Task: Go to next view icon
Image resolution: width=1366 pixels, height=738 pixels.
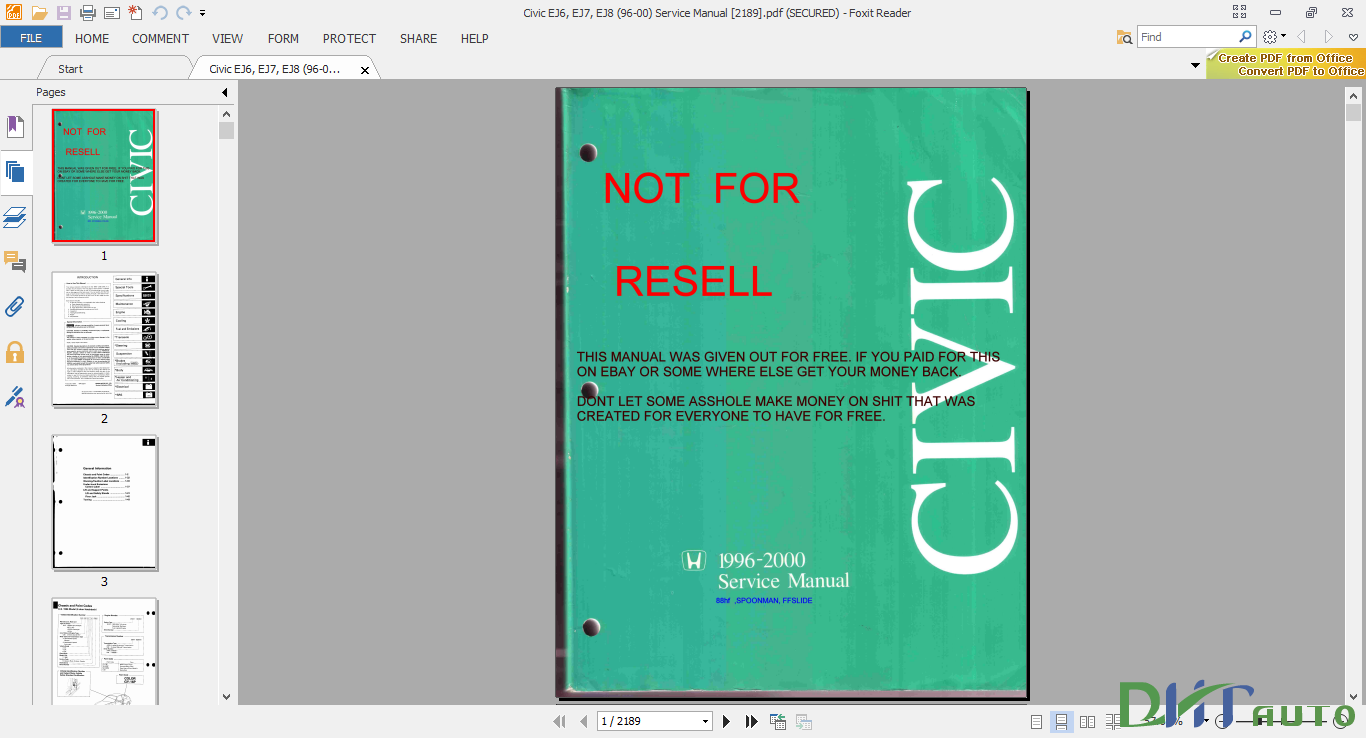Action: 803,721
